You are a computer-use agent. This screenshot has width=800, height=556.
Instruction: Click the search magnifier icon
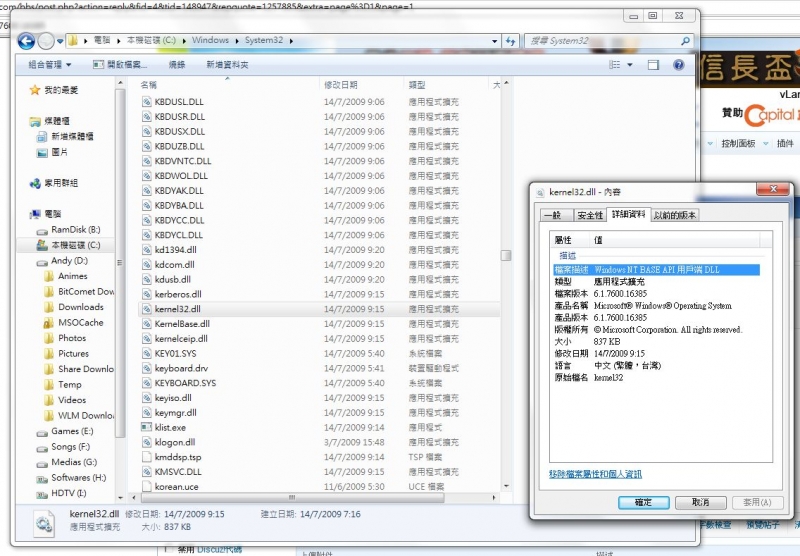point(685,41)
